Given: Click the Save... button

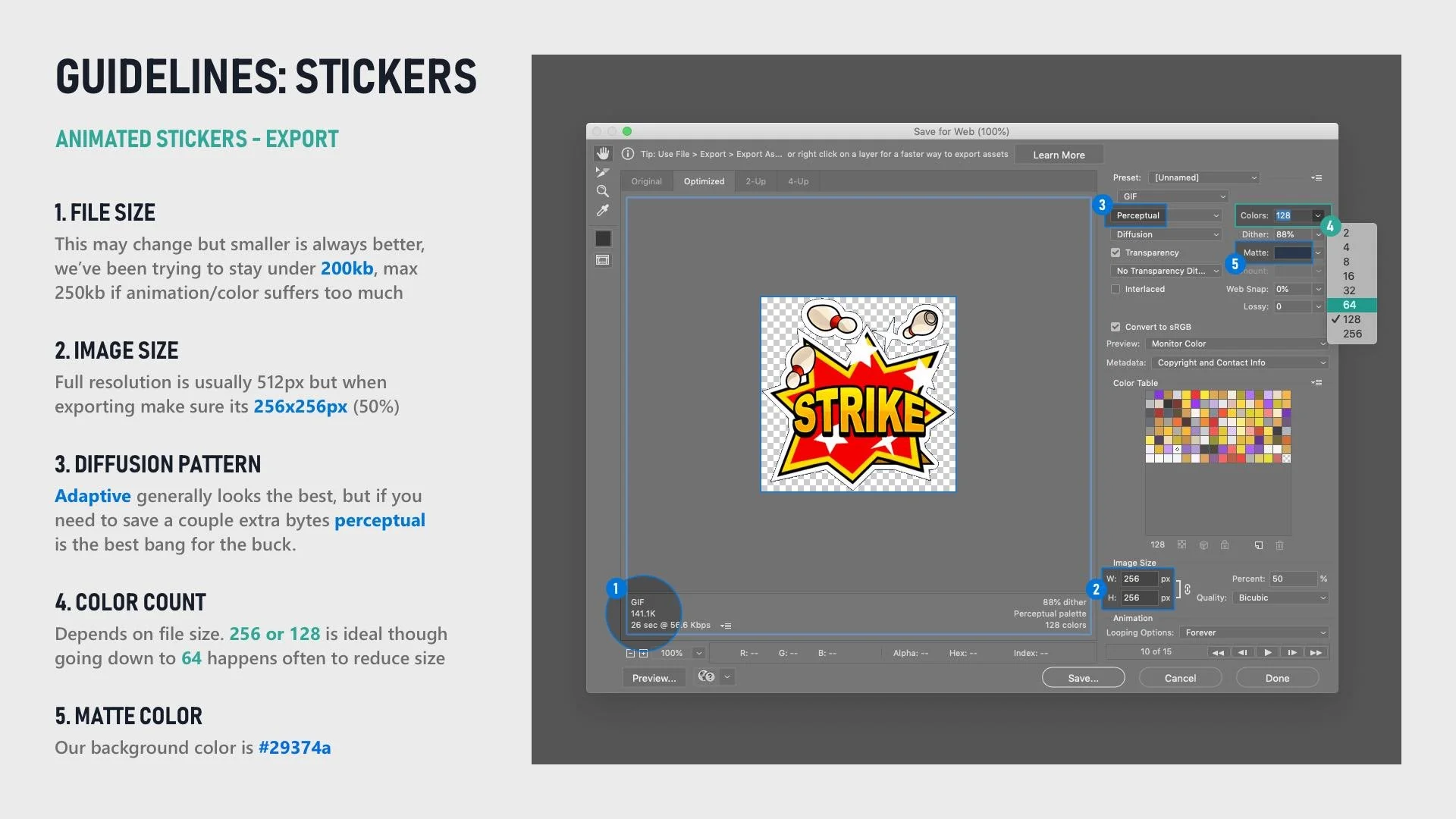Looking at the screenshot, I should [1083, 678].
